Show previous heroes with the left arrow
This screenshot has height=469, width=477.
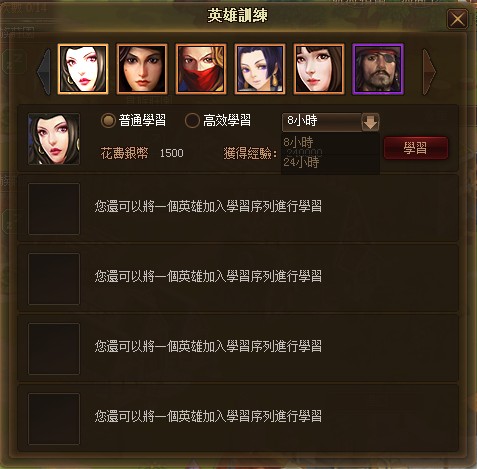[44, 71]
